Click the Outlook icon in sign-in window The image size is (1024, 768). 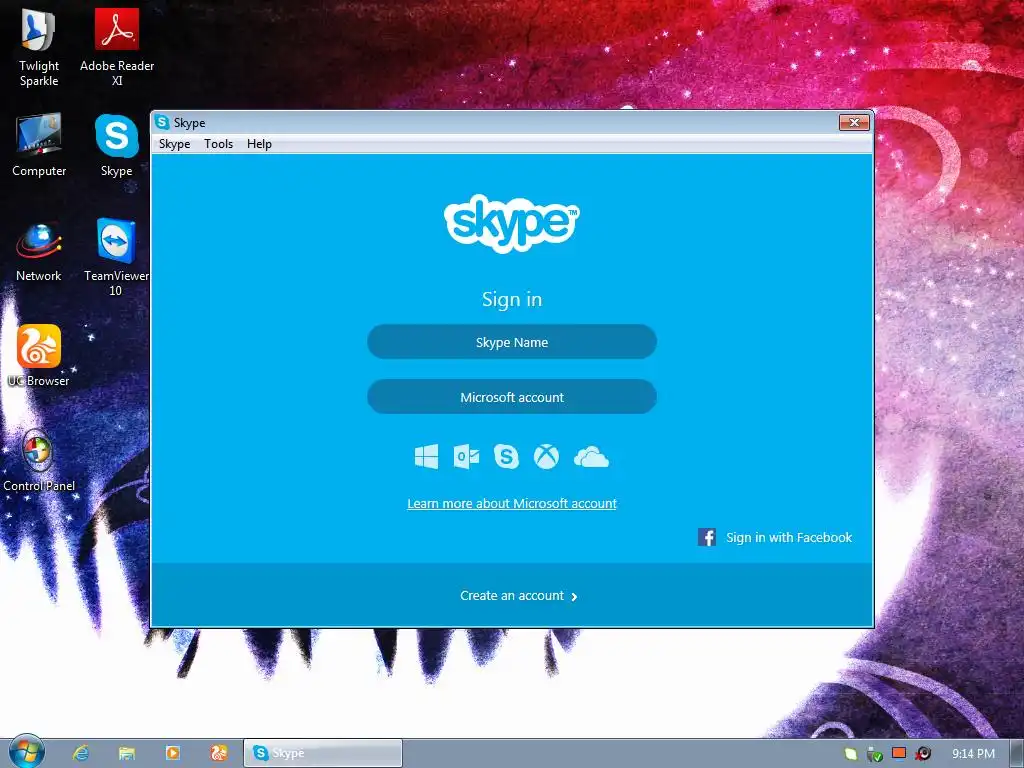(x=466, y=456)
